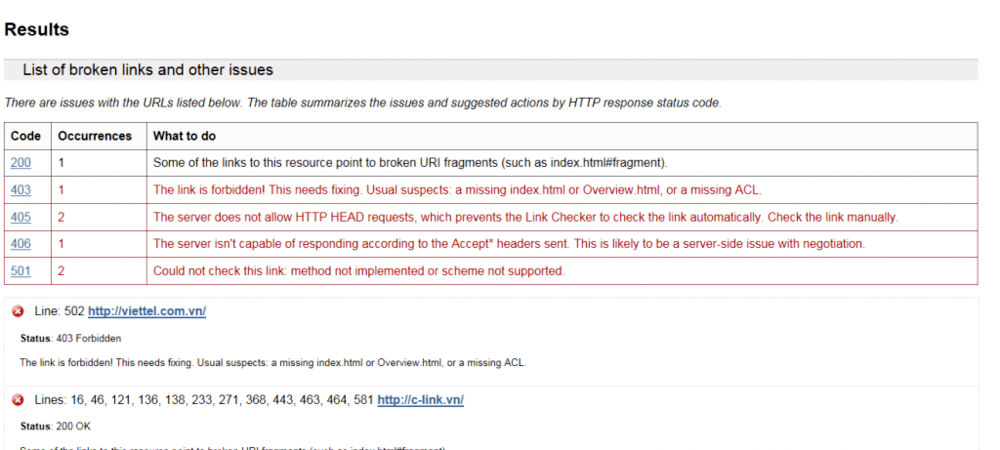Click the red error icon beside c-link.vn
Screen dimensions: 1000x450
[18, 400]
